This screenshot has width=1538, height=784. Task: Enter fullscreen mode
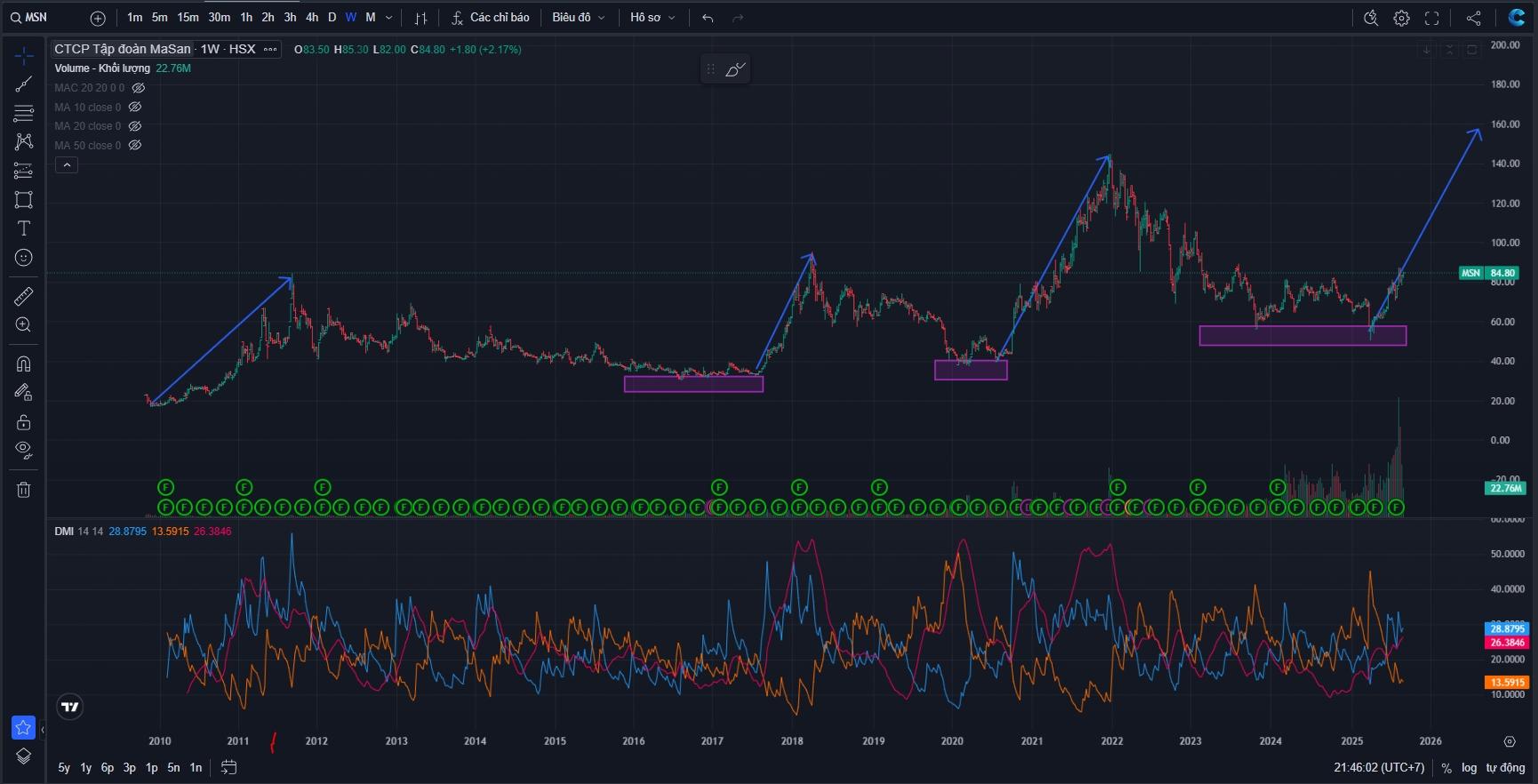[x=1431, y=18]
